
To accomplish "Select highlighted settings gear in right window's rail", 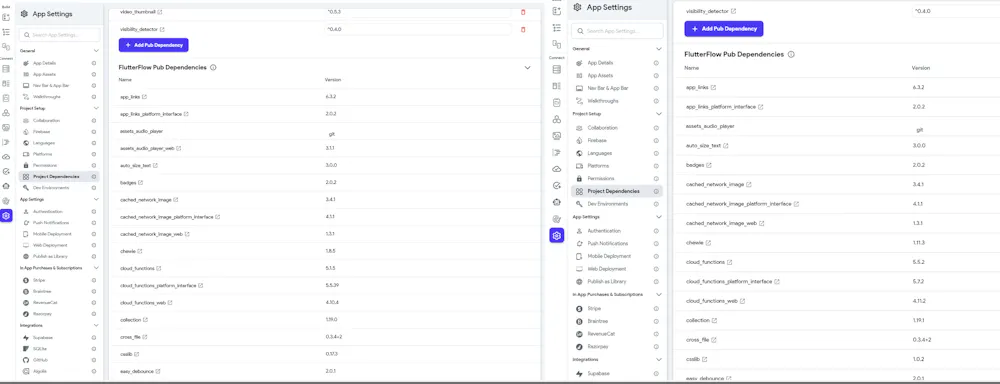I will [x=557, y=235].
